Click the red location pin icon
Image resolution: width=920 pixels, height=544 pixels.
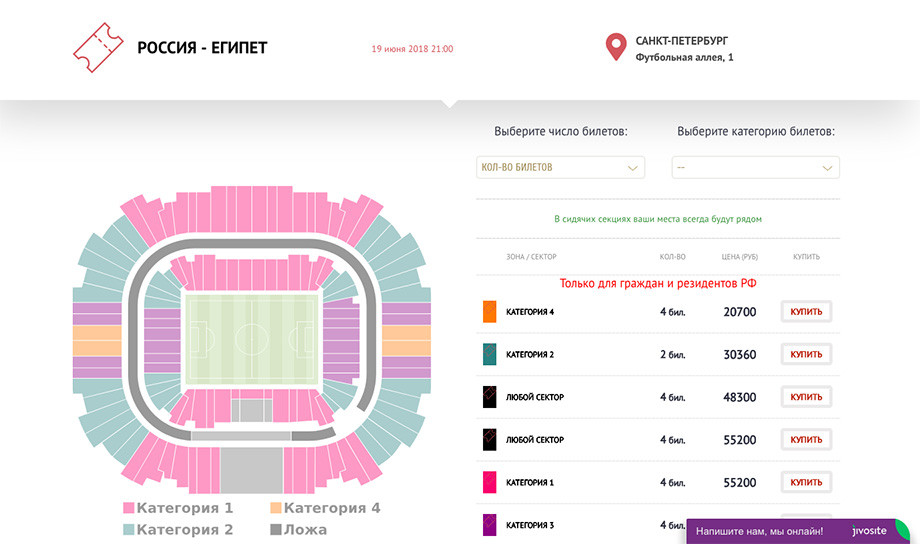(616, 48)
